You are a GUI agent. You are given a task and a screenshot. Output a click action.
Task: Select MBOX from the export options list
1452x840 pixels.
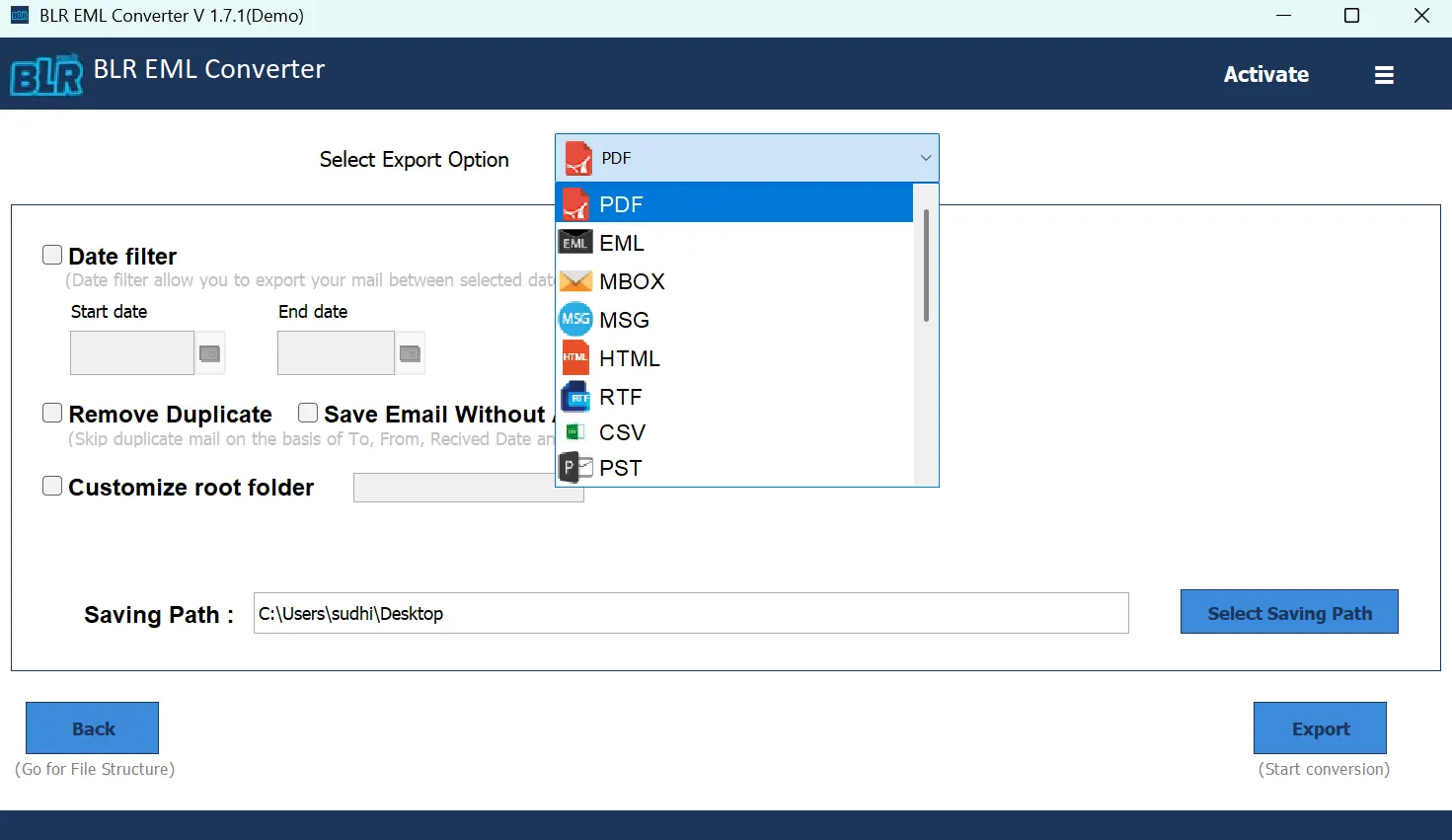[x=632, y=280]
